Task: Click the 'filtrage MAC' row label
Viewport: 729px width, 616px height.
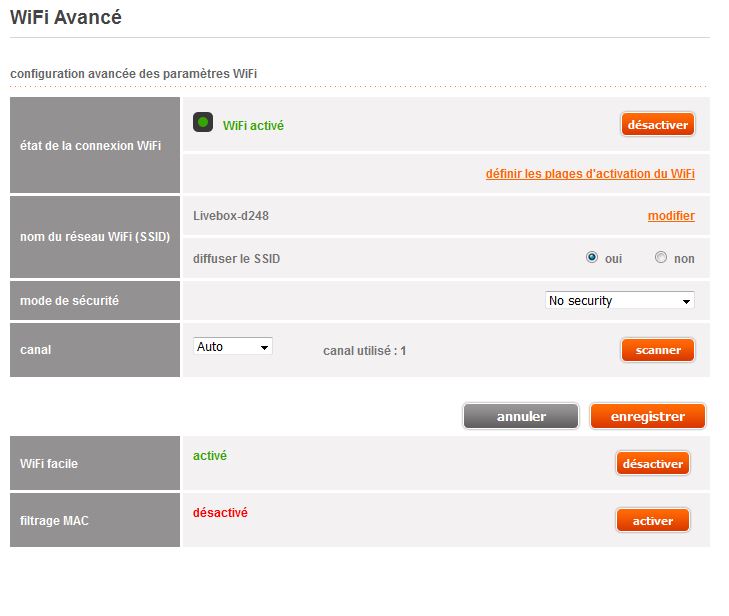Action: (54, 521)
